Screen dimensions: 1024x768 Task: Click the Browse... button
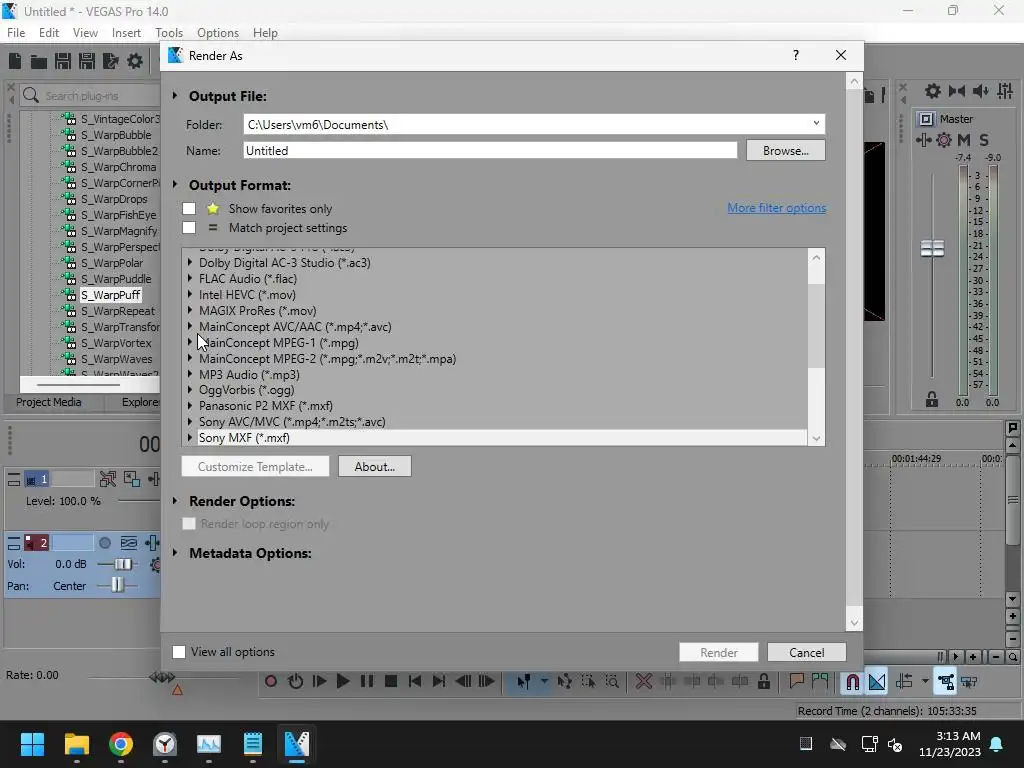[786, 150]
